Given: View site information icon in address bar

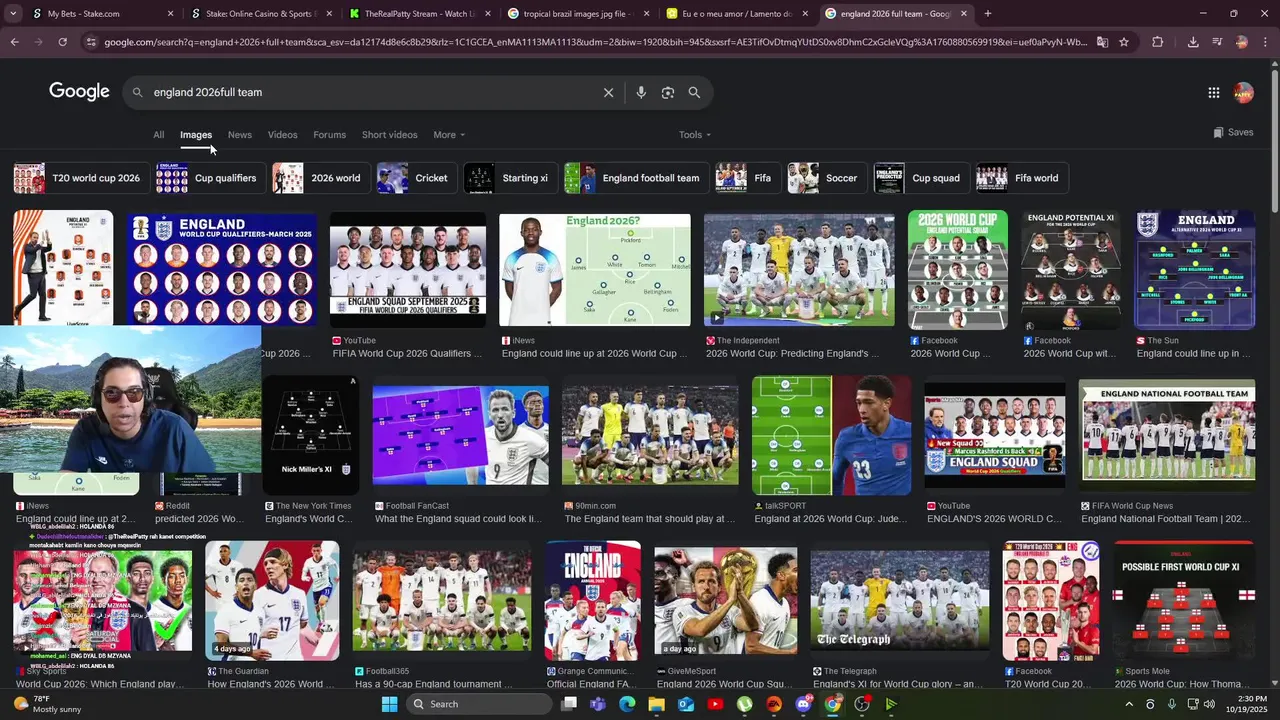Looking at the screenshot, I should 91,42.
